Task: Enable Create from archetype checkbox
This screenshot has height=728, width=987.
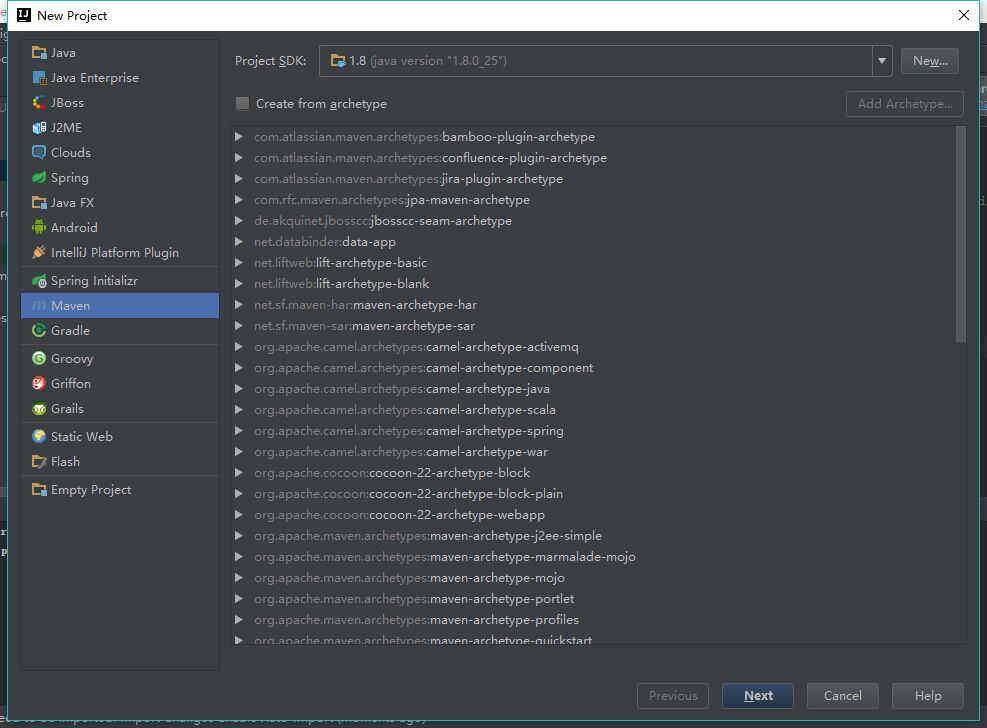Action: click(x=242, y=104)
